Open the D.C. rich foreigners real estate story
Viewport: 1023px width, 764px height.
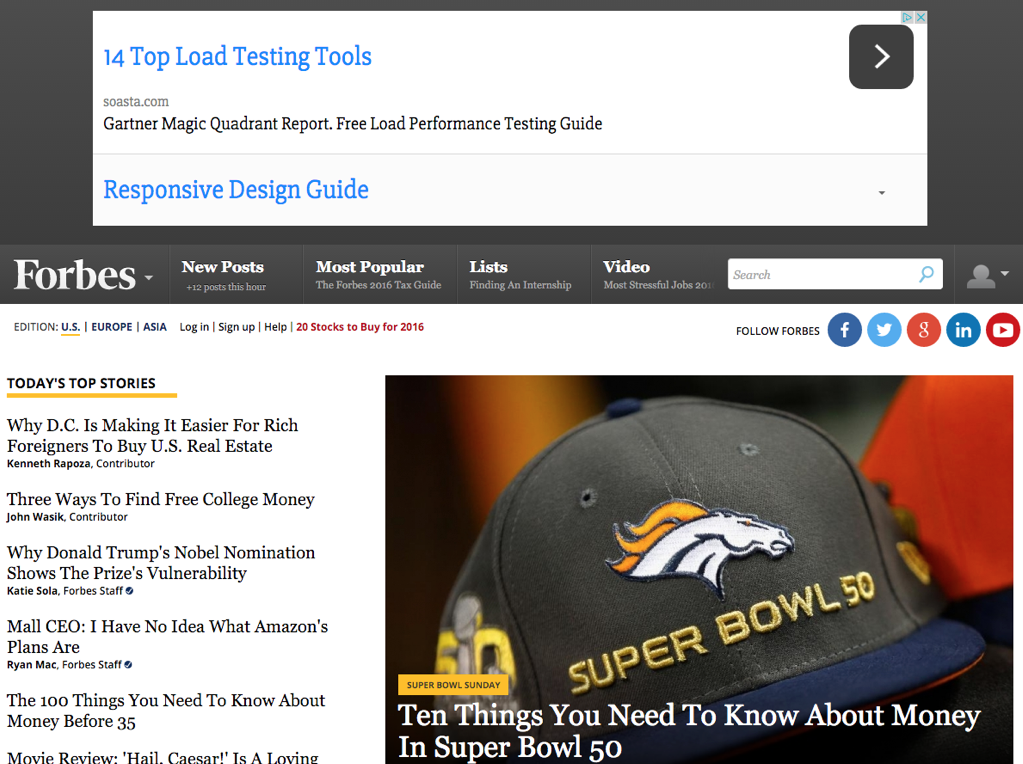tap(152, 435)
